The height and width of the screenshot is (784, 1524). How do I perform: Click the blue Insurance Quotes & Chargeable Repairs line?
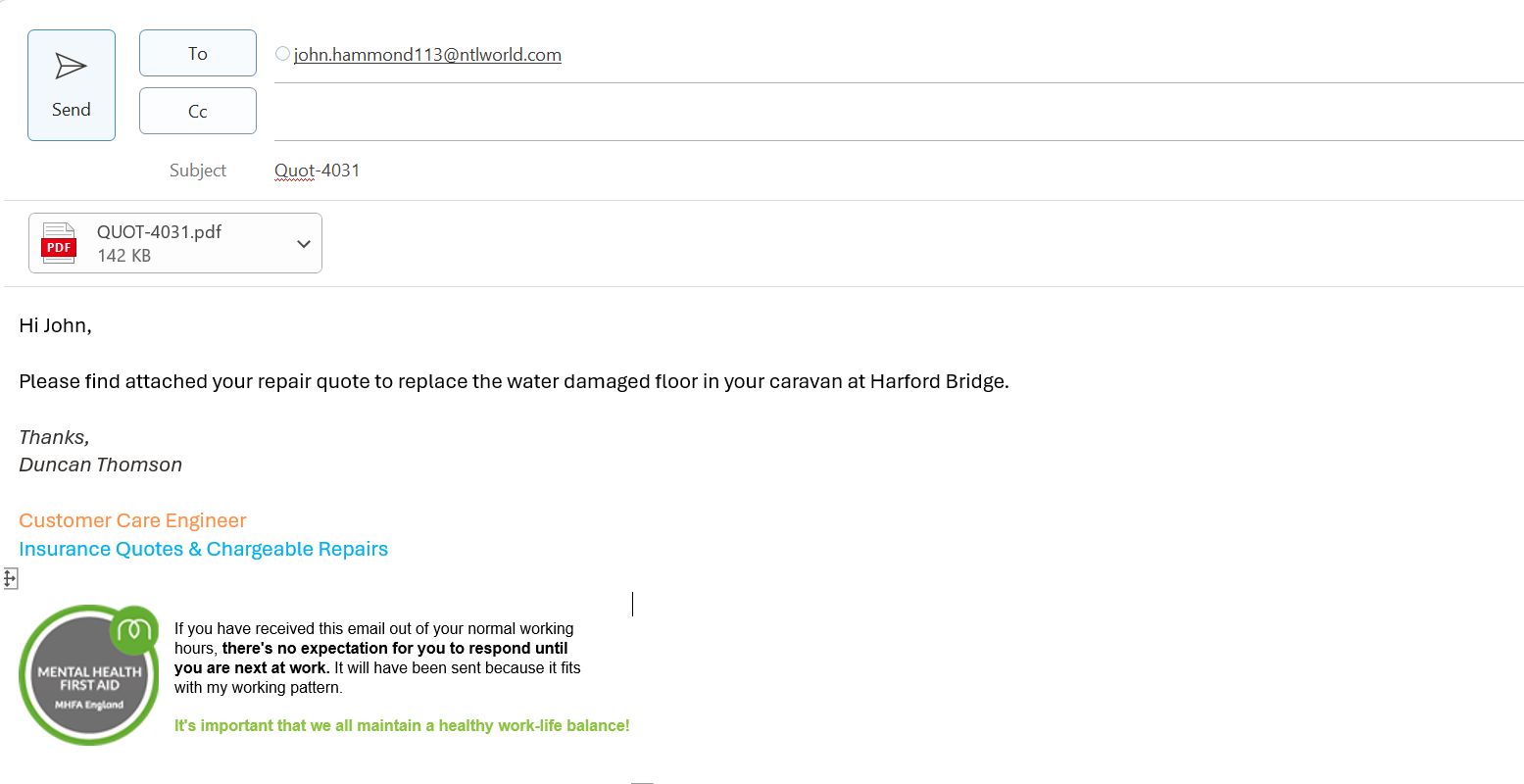click(203, 549)
